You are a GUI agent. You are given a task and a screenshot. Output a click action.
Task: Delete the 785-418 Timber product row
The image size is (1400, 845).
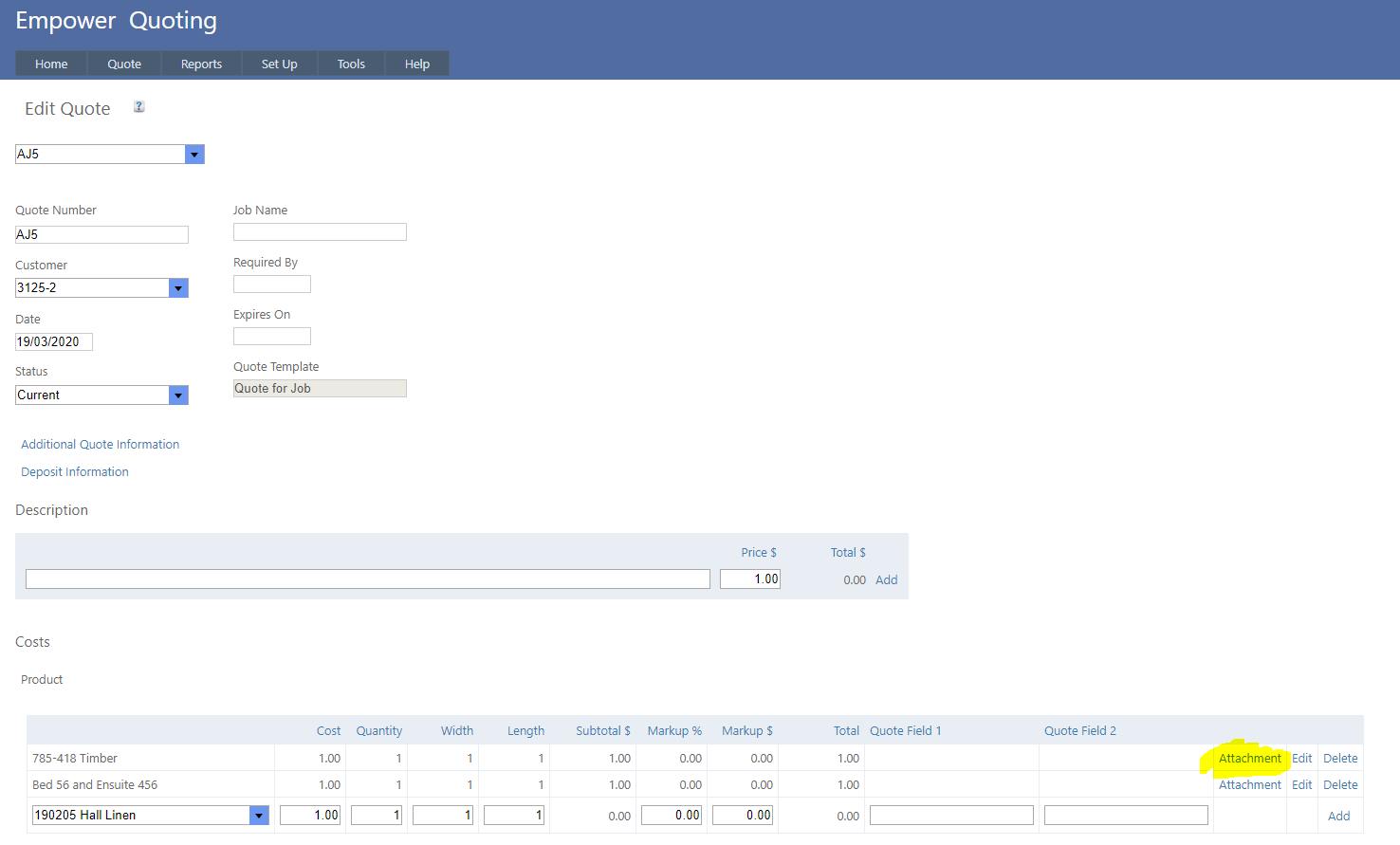tap(1340, 759)
